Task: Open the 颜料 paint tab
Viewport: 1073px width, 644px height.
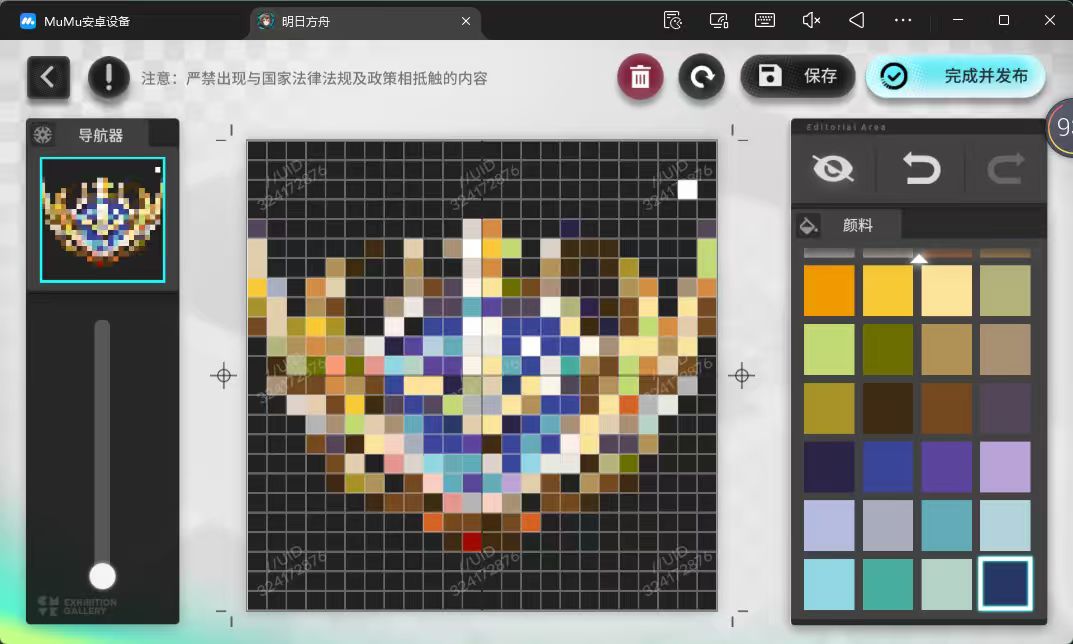Action: tap(857, 225)
